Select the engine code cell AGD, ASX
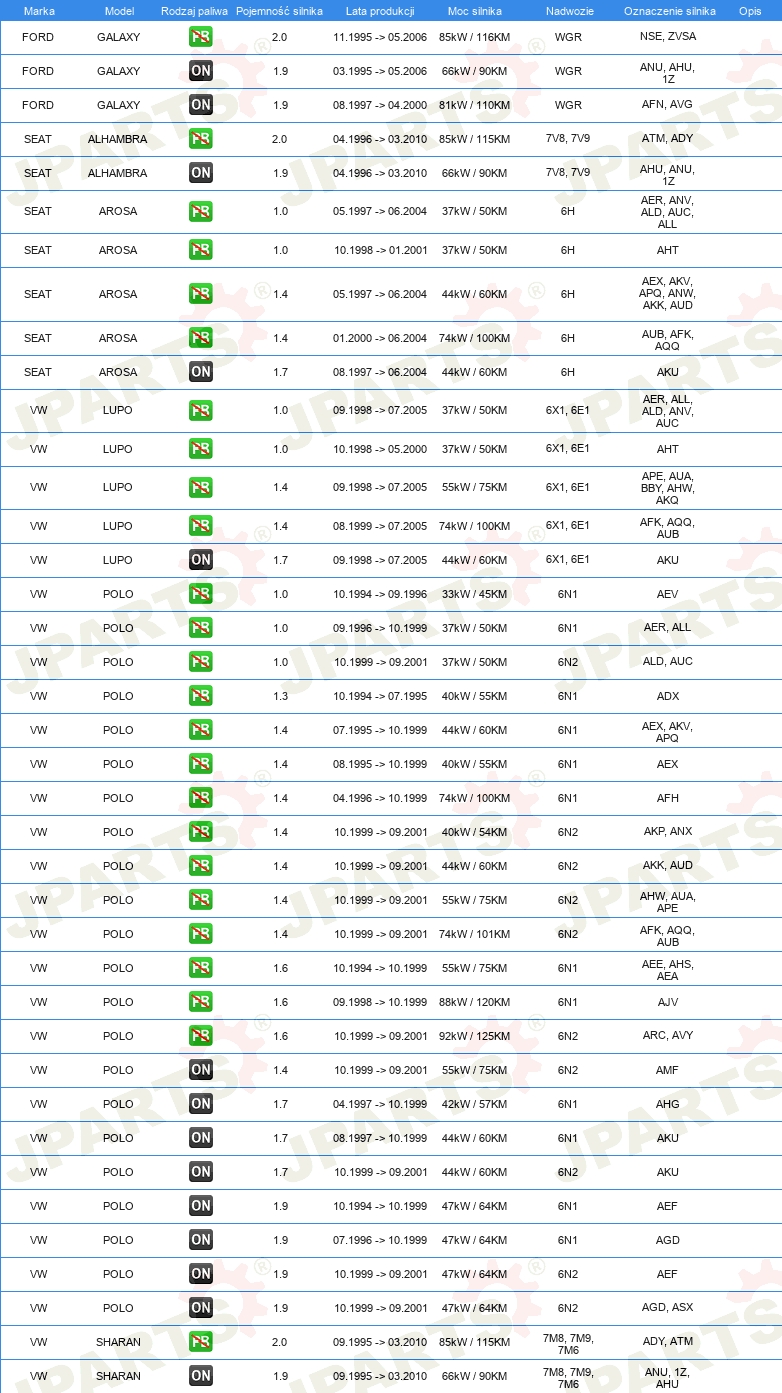782x1393 pixels. [x=667, y=1307]
